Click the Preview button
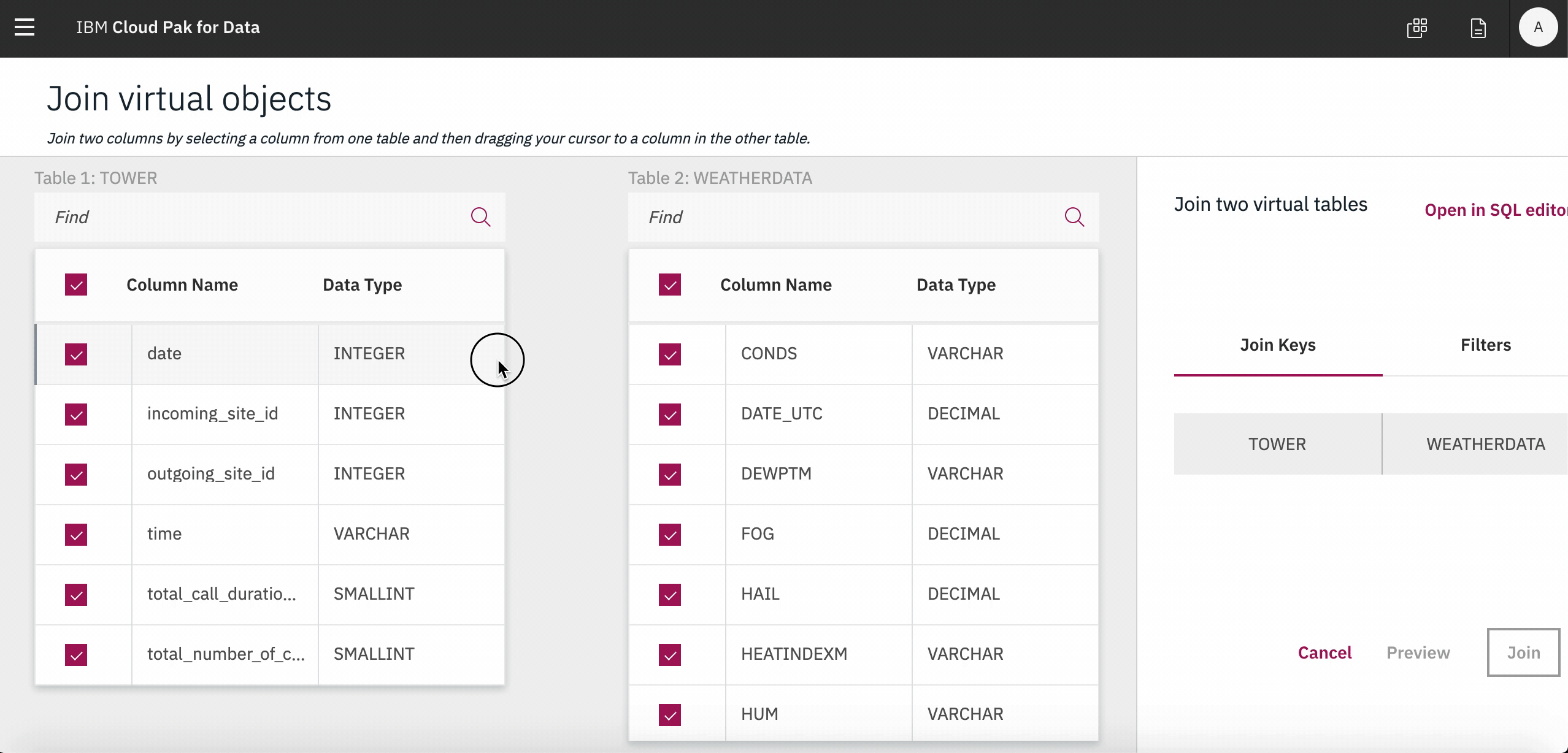Image resolution: width=1568 pixels, height=753 pixels. point(1418,652)
